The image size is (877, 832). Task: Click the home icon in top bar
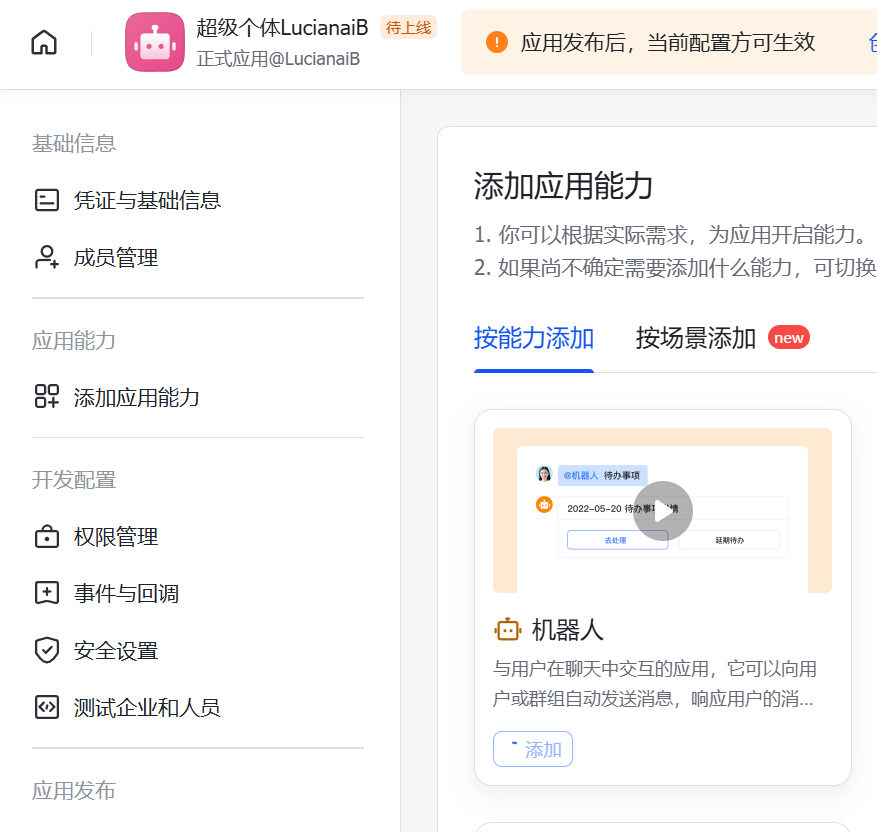44,42
